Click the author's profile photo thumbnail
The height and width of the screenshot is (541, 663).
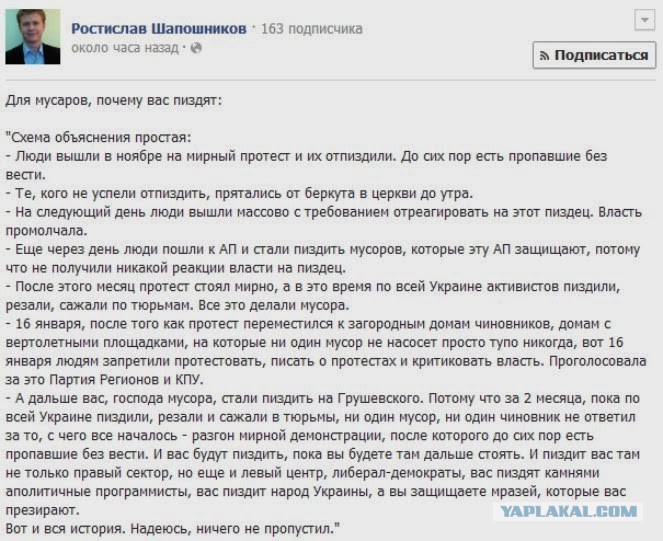click(33, 36)
